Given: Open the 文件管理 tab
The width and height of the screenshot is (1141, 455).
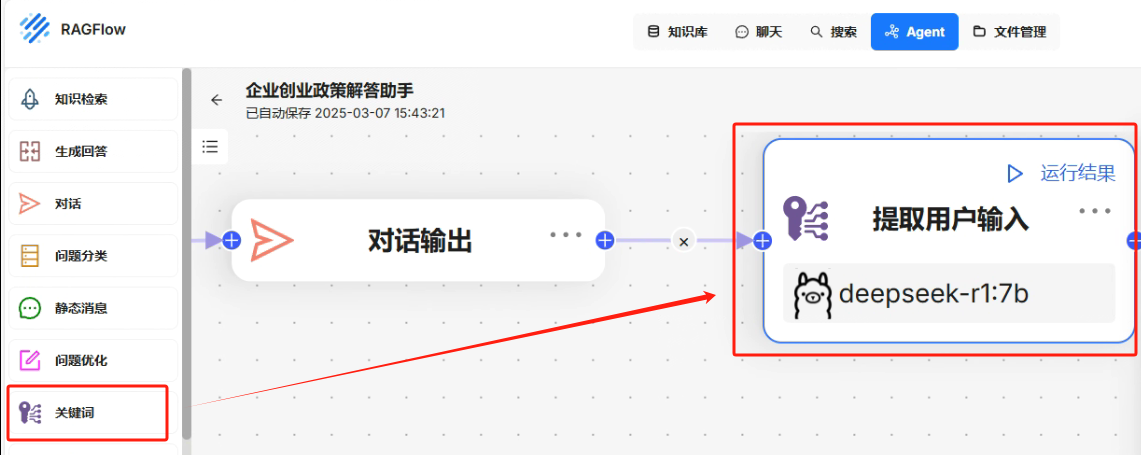Looking at the screenshot, I should pos(1009,32).
